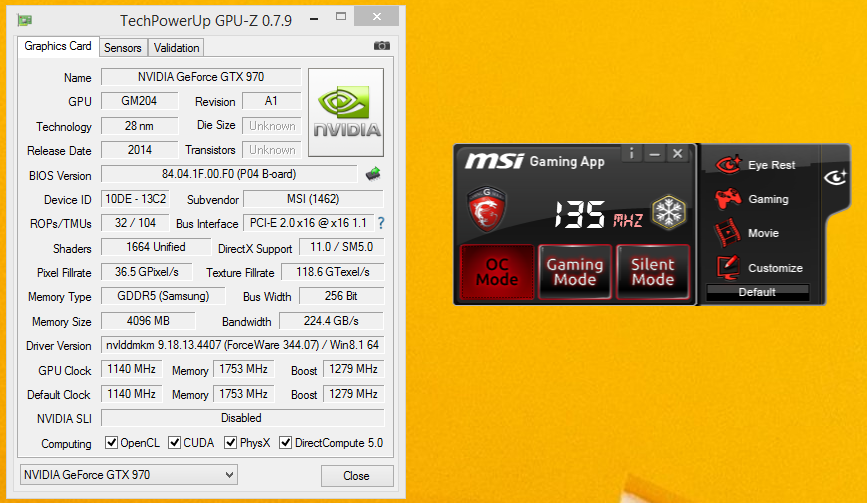Click the NVIDIA SLI Disabled field
Viewport: 867px width, 503px height.
(x=242, y=418)
